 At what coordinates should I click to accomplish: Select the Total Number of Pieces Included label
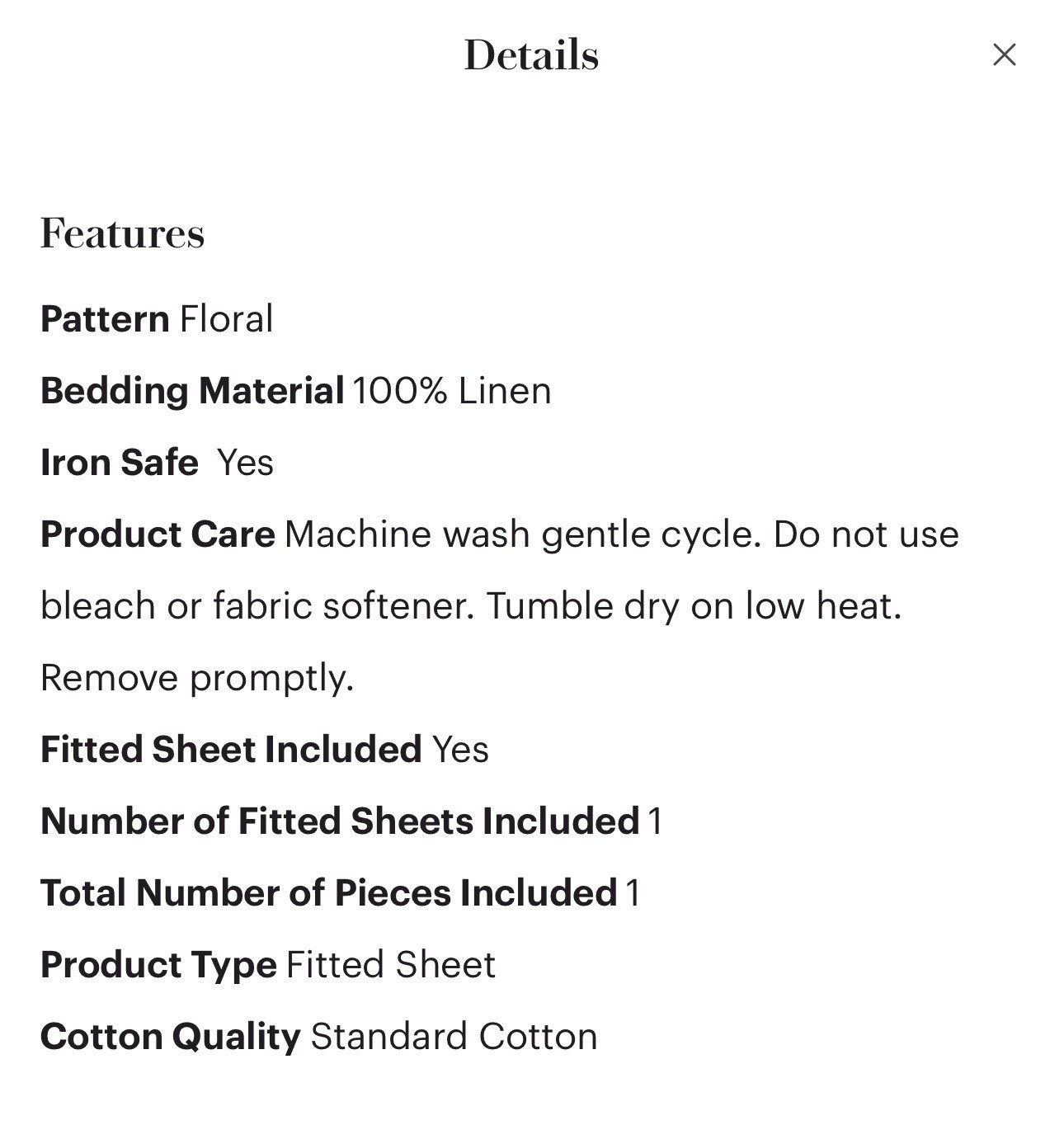pos(329,893)
